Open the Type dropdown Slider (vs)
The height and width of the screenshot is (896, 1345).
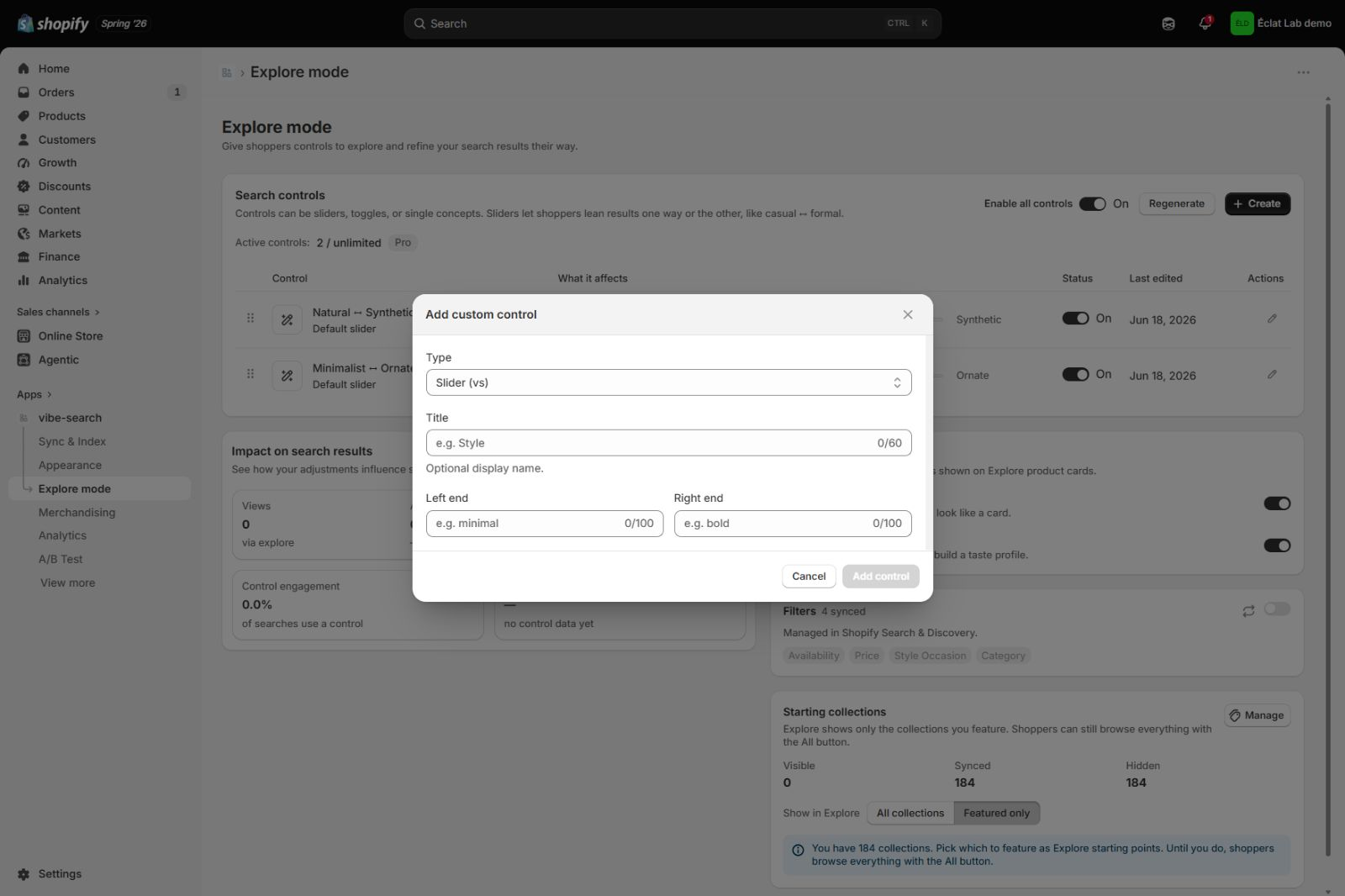[x=668, y=382]
